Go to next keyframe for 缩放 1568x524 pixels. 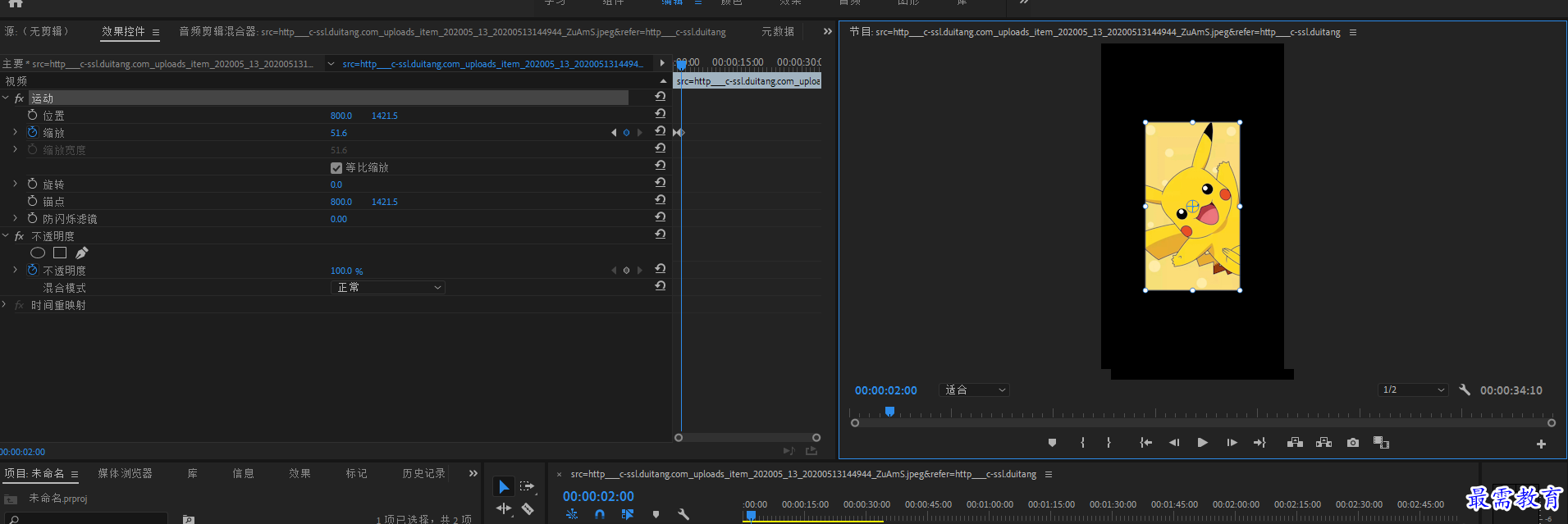pyautogui.click(x=640, y=132)
